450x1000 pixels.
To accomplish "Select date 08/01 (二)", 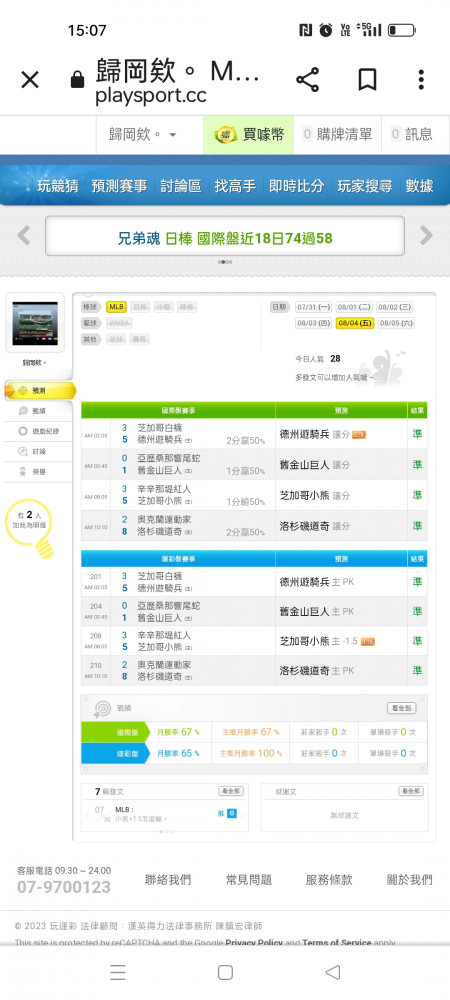I will [x=354, y=307].
